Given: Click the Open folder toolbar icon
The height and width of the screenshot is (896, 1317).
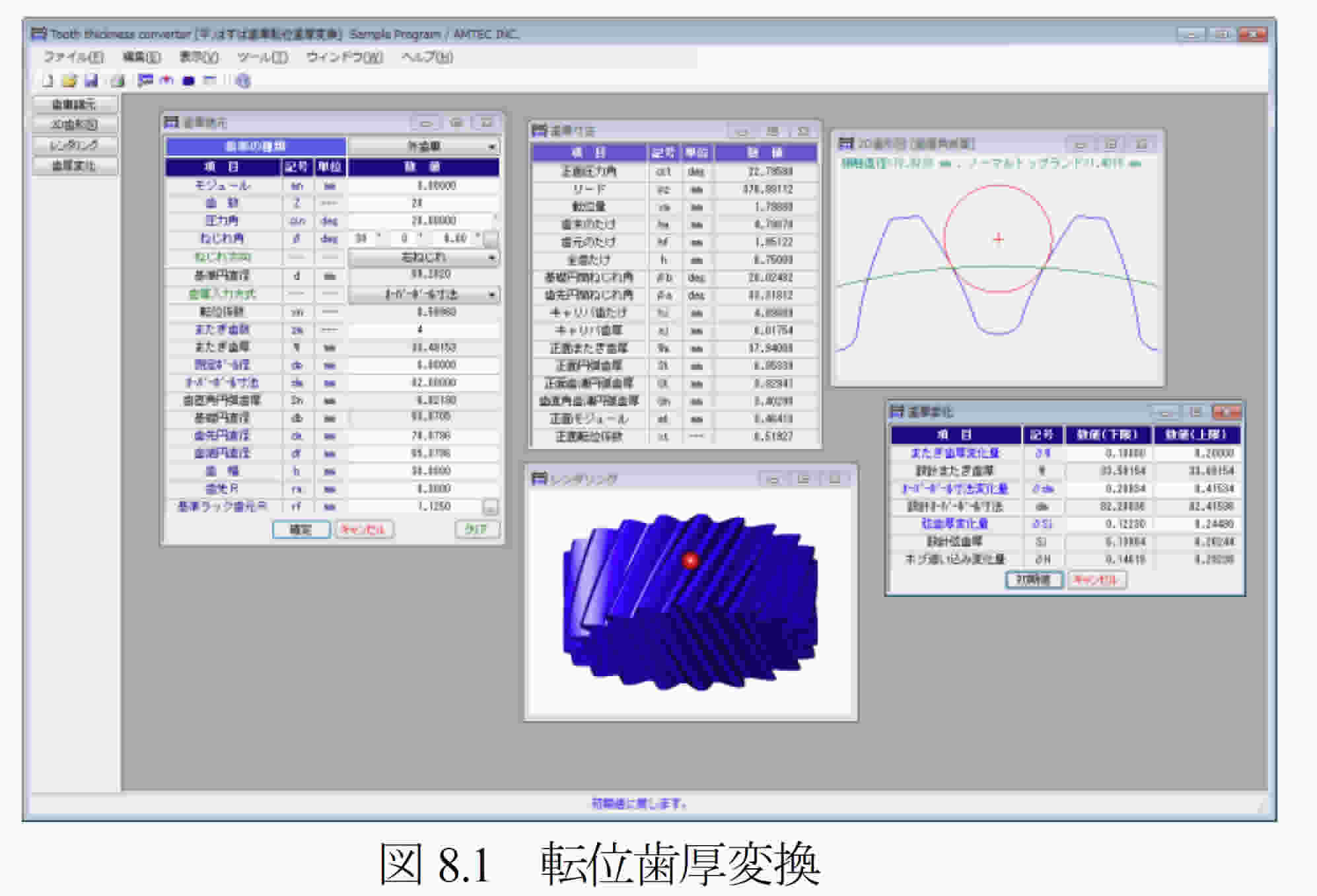Looking at the screenshot, I should tap(69, 81).
